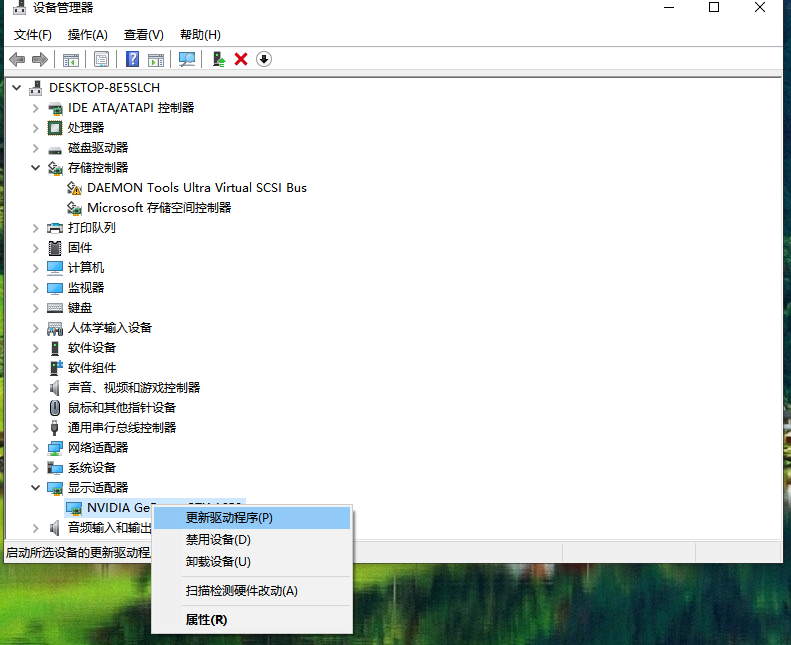Scan for hardware changes via monitor icon
Screen dimensions: 791x645
coord(187,60)
